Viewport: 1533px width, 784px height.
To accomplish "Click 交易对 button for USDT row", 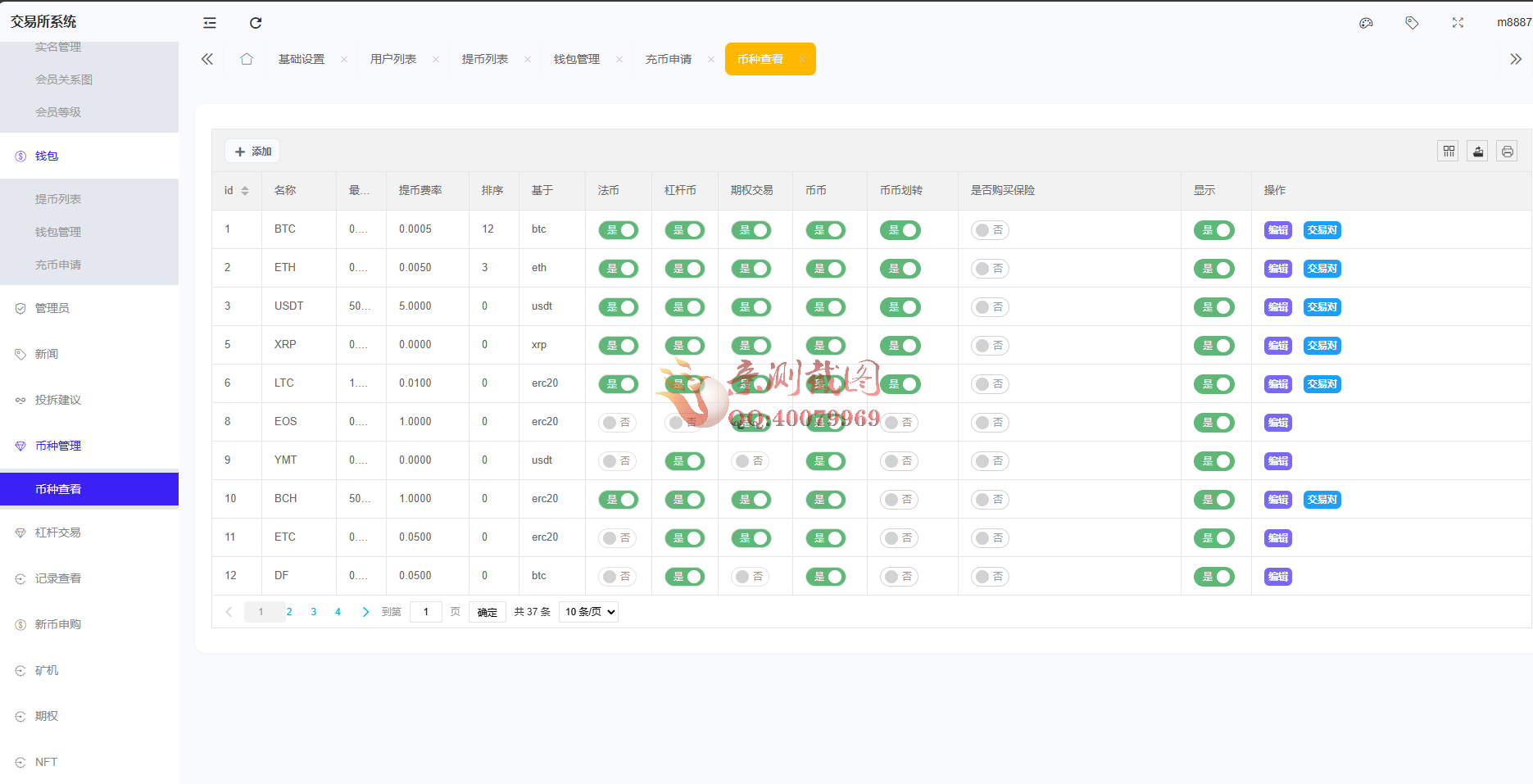I will pyautogui.click(x=1322, y=307).
